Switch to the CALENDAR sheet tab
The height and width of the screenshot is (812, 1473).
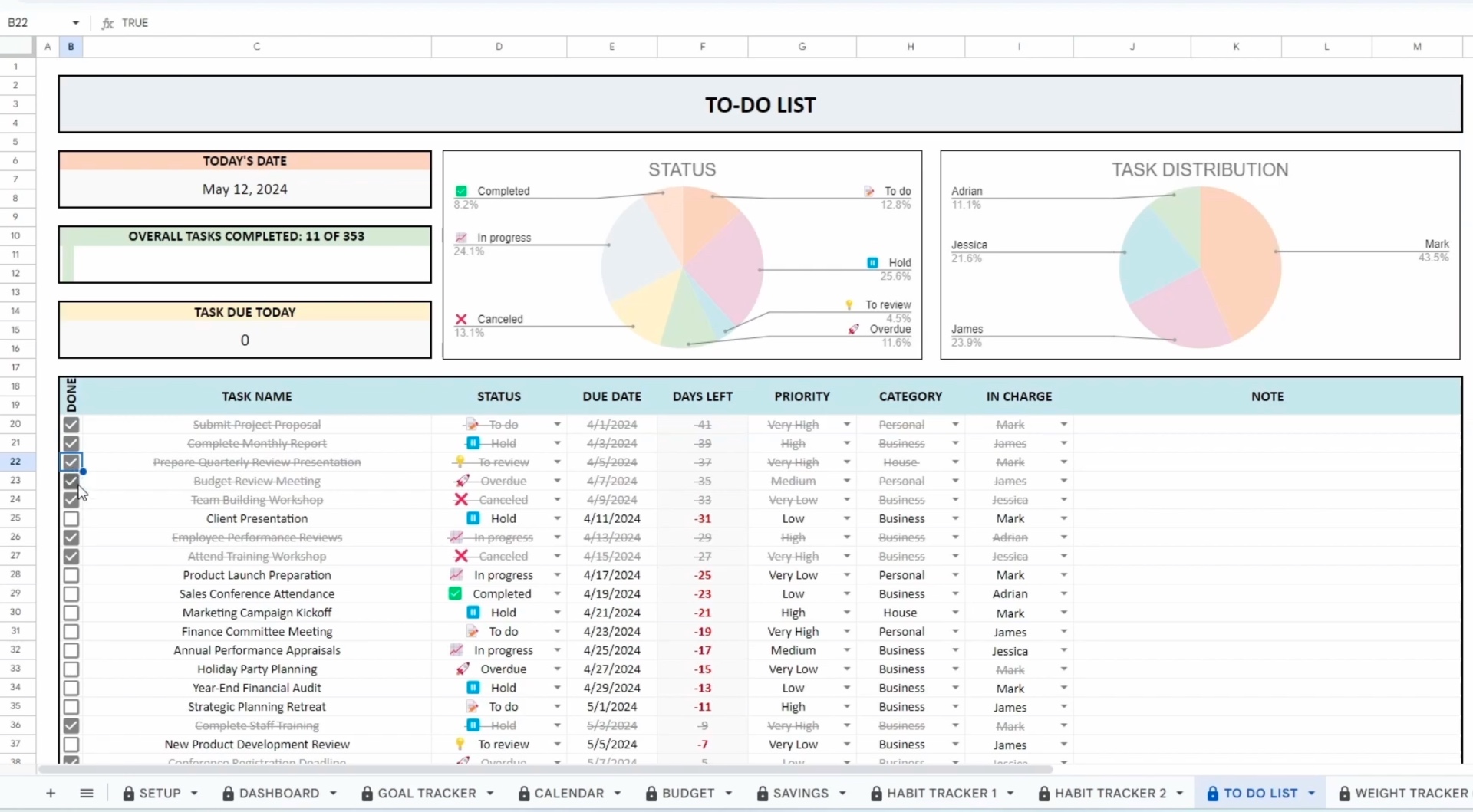click(569, 794)
